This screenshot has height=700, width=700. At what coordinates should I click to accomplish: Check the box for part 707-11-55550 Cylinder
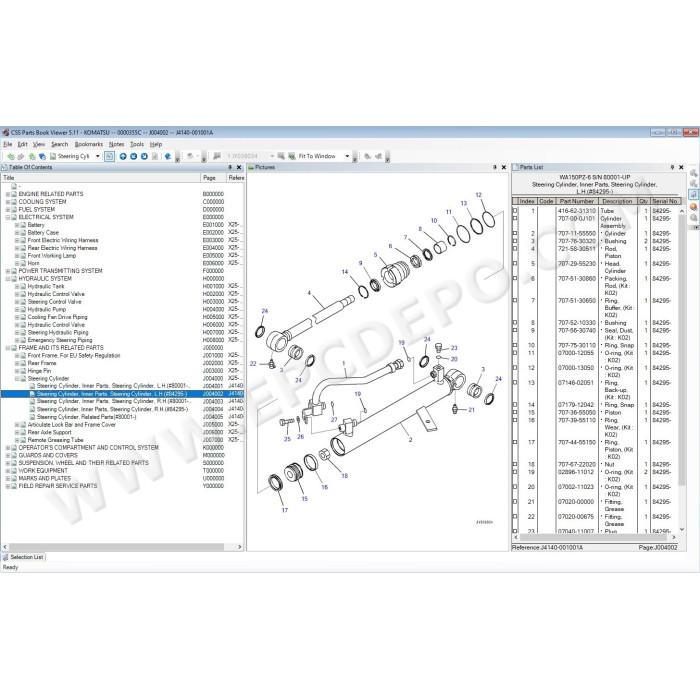pos(515,233)
